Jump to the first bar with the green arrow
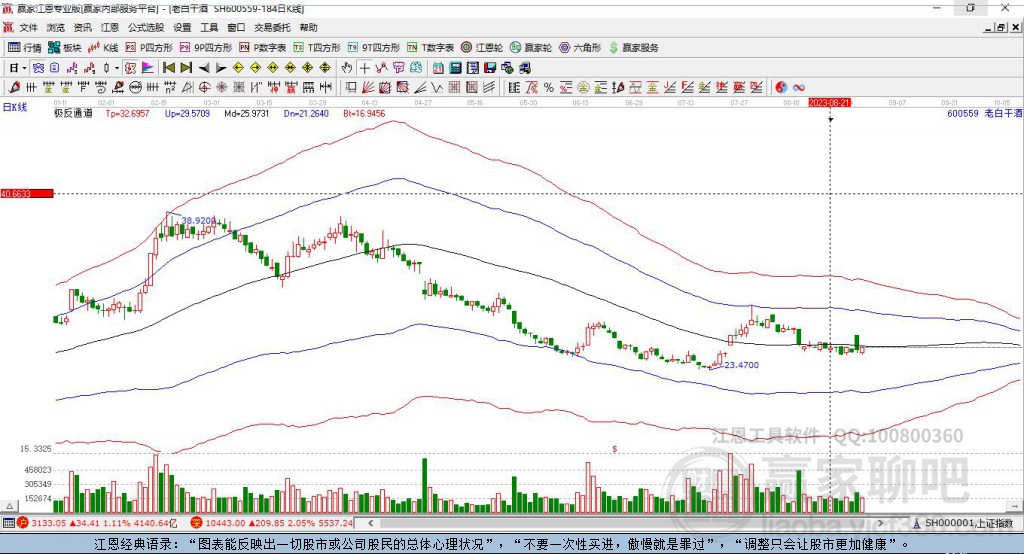This screenshot has width=1024, height=554. (x=168, y=68)
